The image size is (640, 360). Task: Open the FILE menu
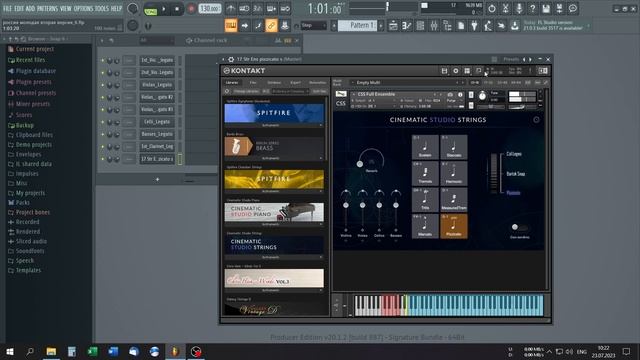[x=7, y=8]
